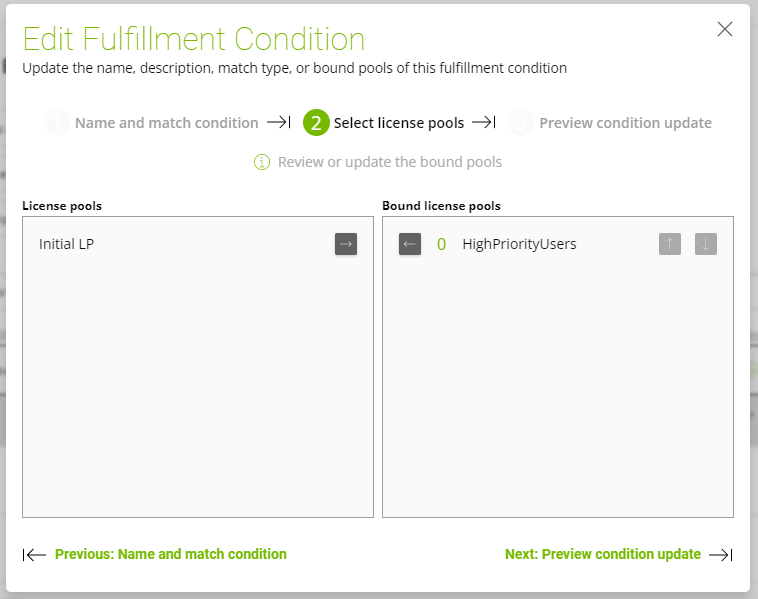The image size is (758, 599).
Task: Click the step 3 number circle
Action: point(521,123)
